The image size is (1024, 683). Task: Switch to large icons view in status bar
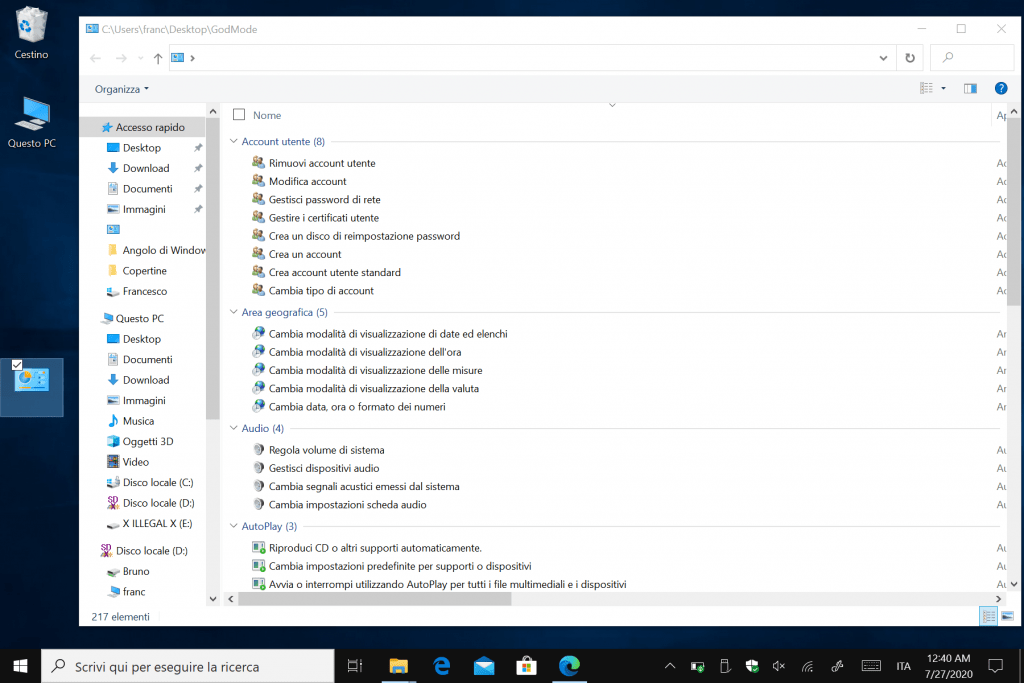tap(1006, 617)
